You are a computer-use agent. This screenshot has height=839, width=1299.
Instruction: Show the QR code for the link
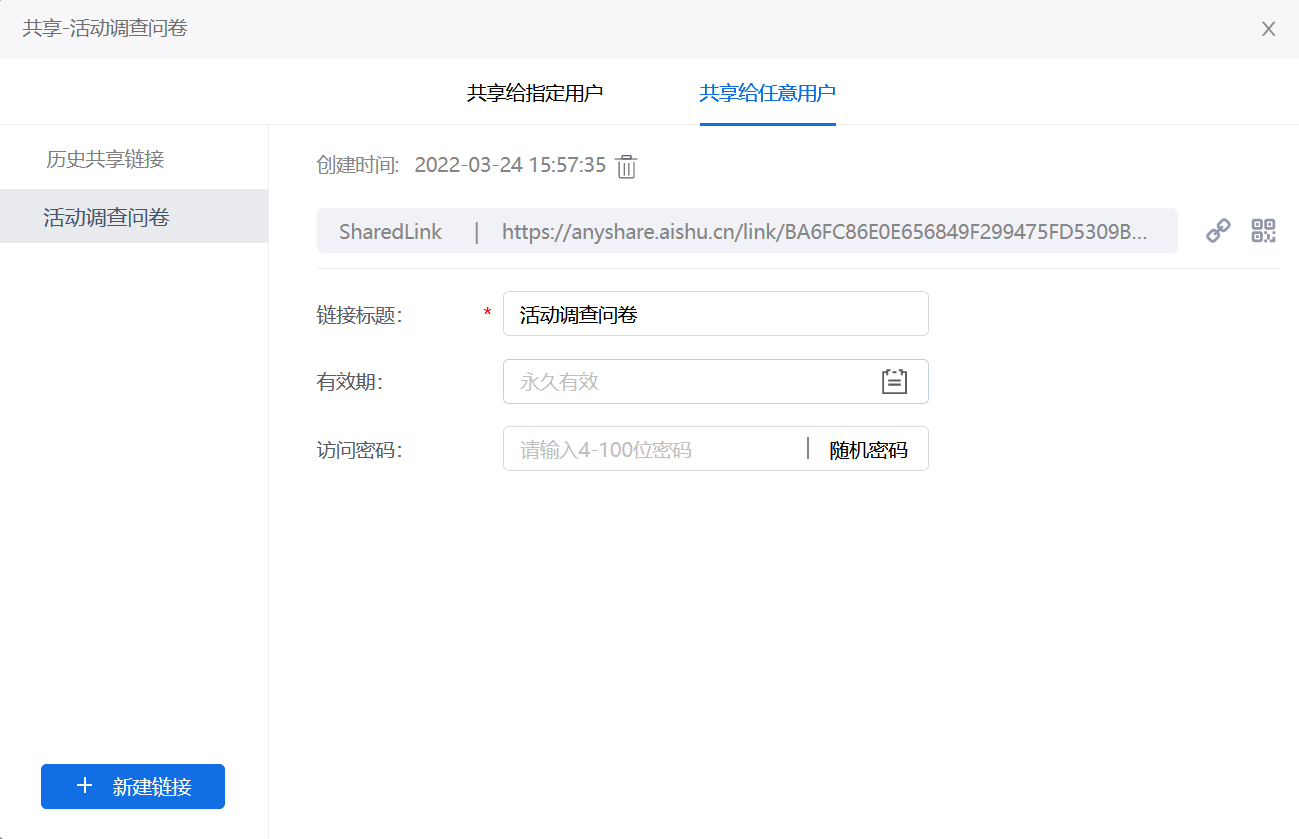click(1264, 231)
